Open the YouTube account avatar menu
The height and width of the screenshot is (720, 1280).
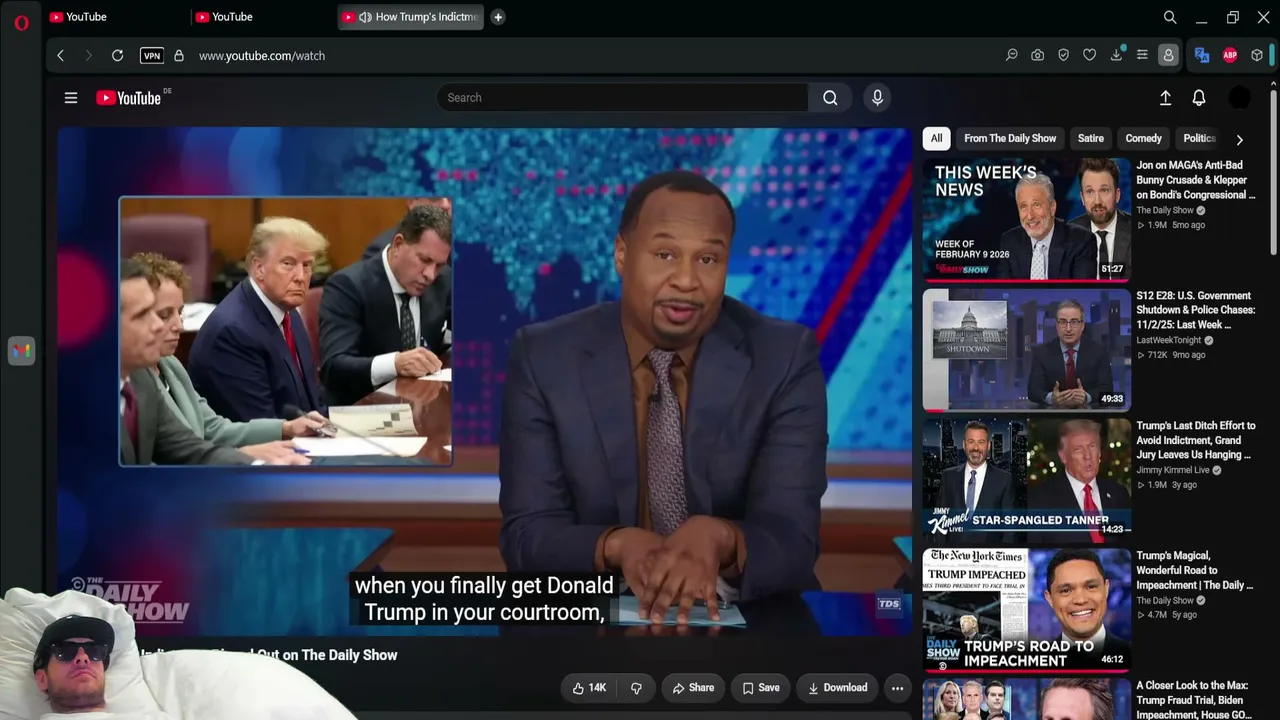click(x=1239, y=98)
